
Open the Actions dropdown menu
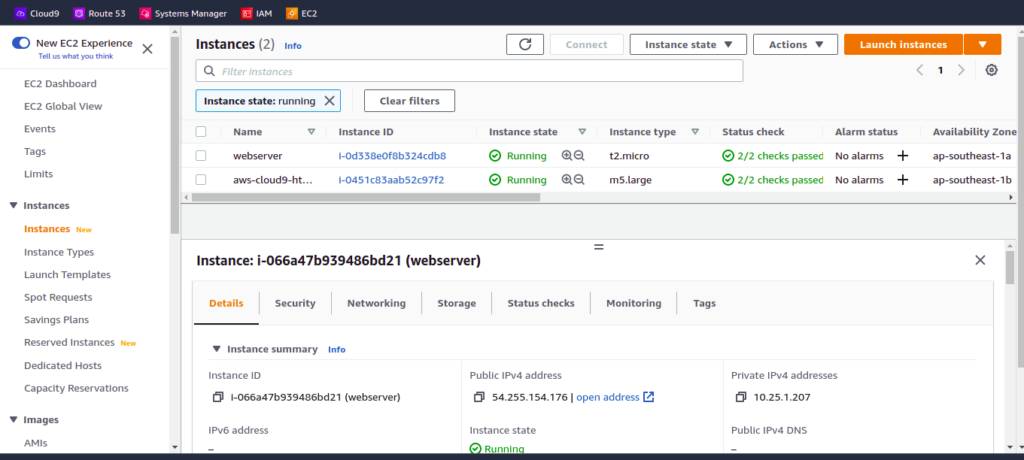(795, 44)
